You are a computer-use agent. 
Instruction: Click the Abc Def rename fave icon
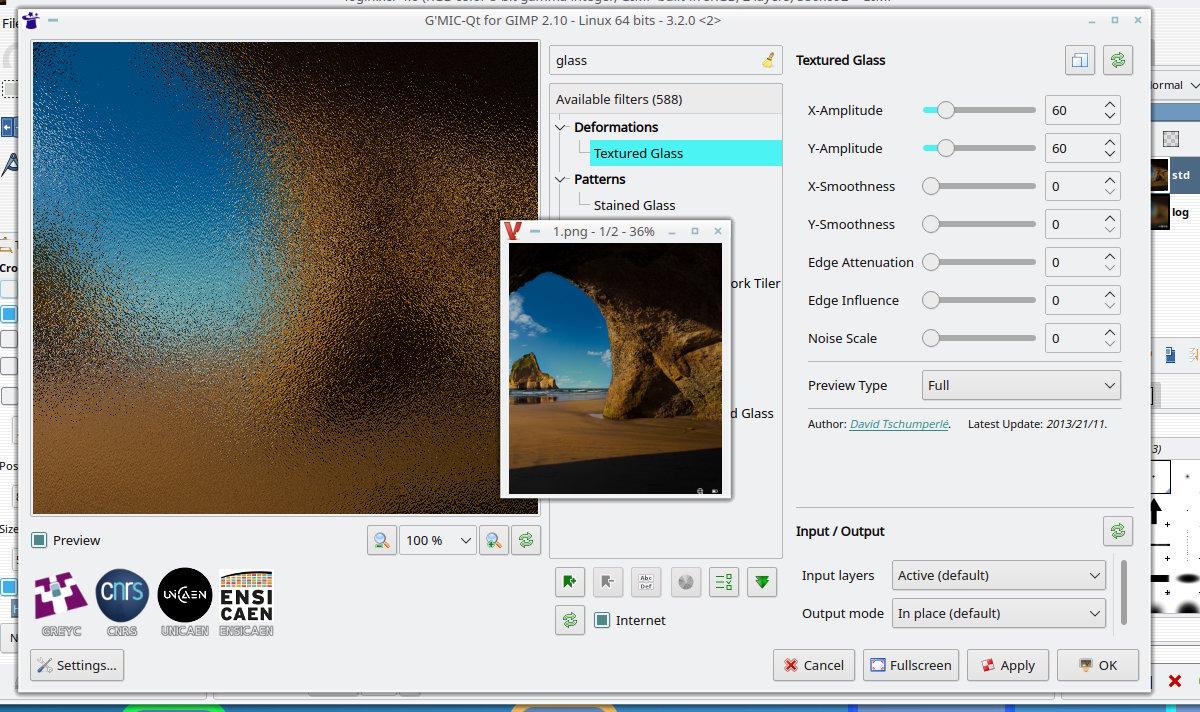pyautogui.click(x=646, y=582)
